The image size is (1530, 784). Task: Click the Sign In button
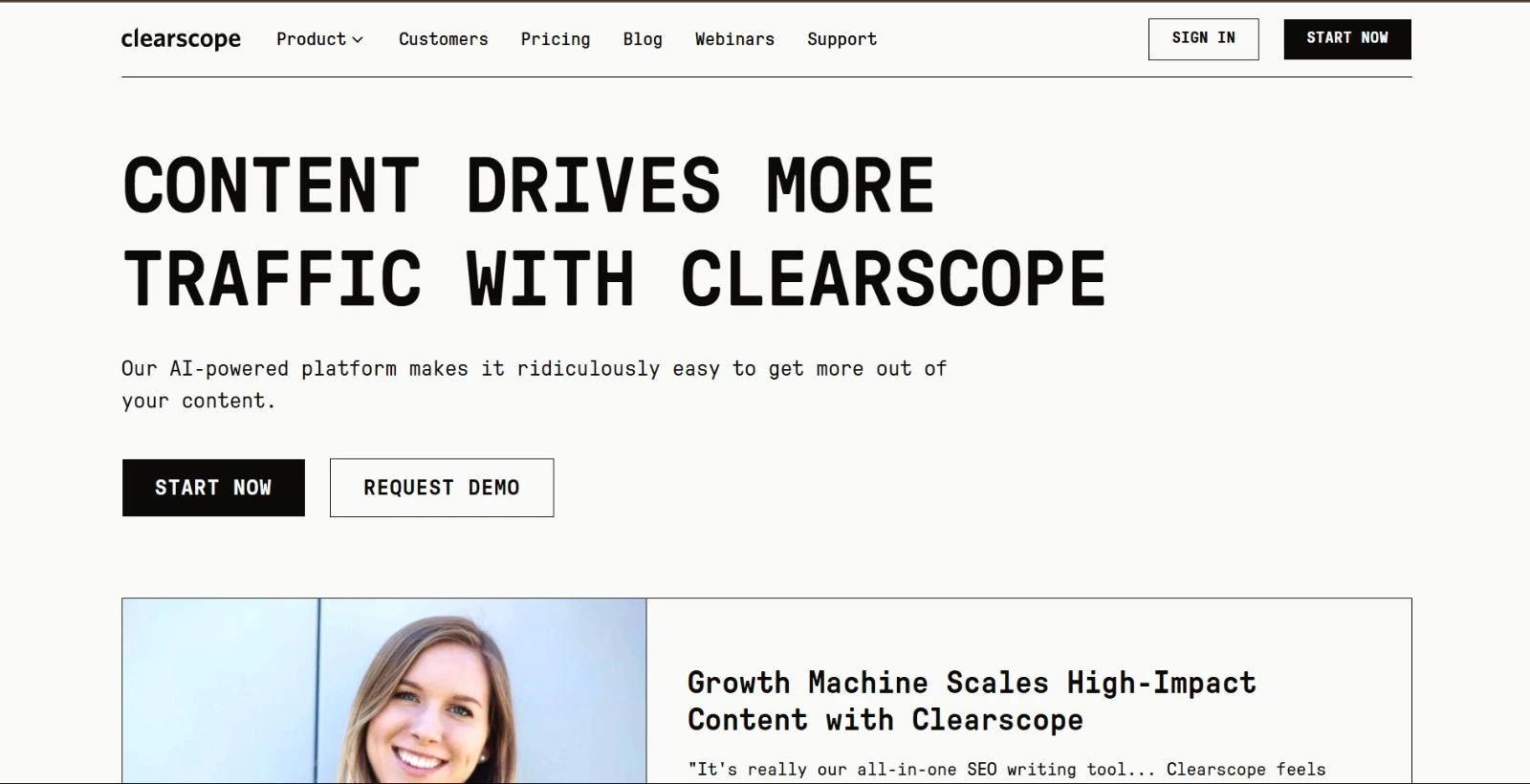pyautogui.click(x=1203, y=39)
